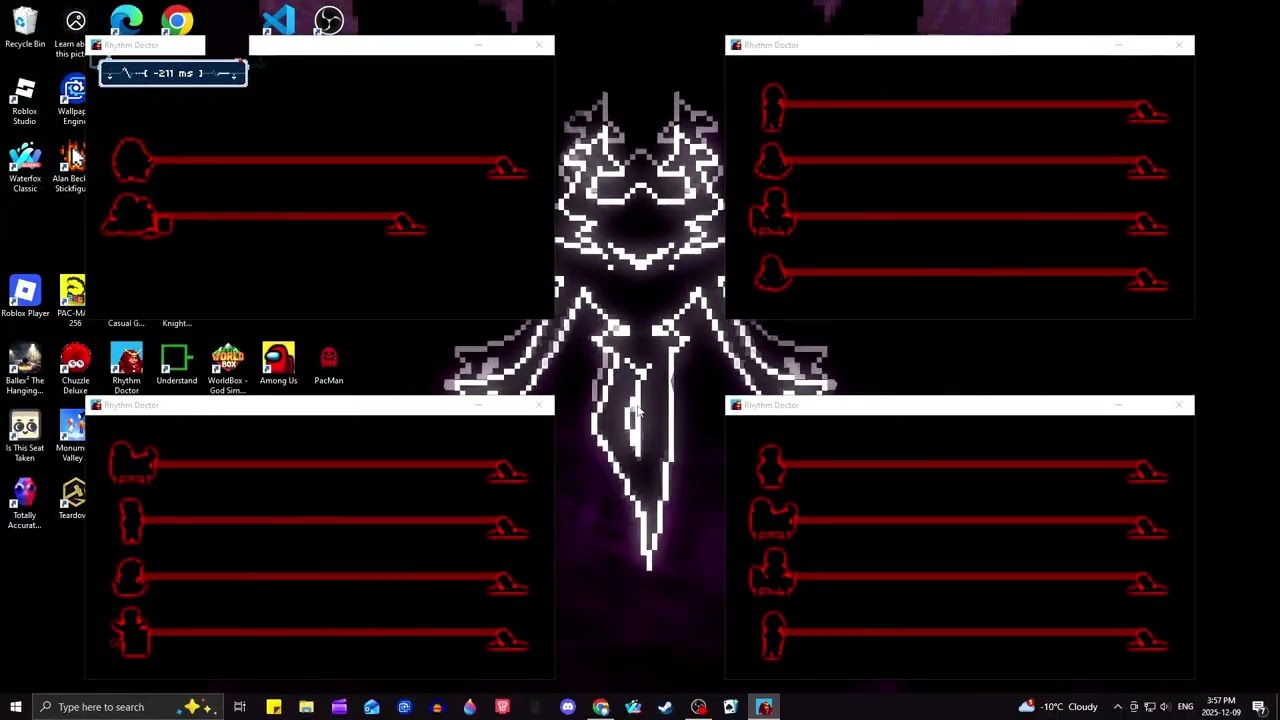Click the -211 ms latency readout

(x=173, y=73)
